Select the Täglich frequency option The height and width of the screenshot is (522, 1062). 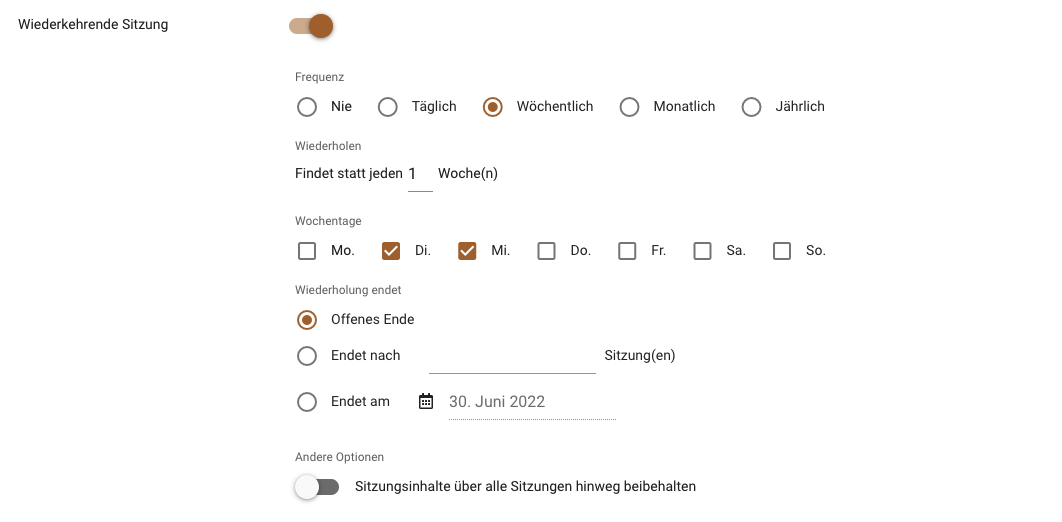pyautogui.click(x=387, y=107)
